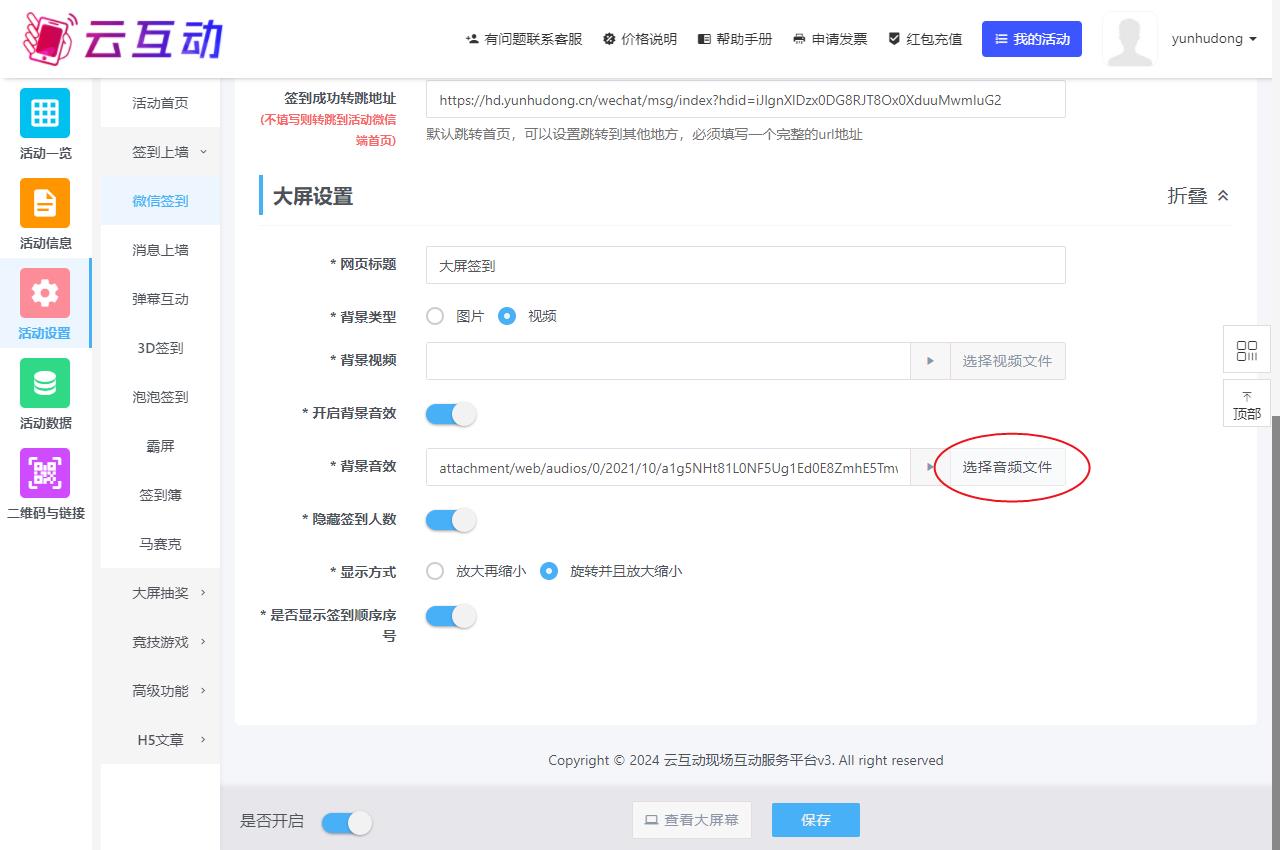
Task: Toggle 是否开启 switch in bottom bar
Action: pyautogui.click(x=347, y=822)
